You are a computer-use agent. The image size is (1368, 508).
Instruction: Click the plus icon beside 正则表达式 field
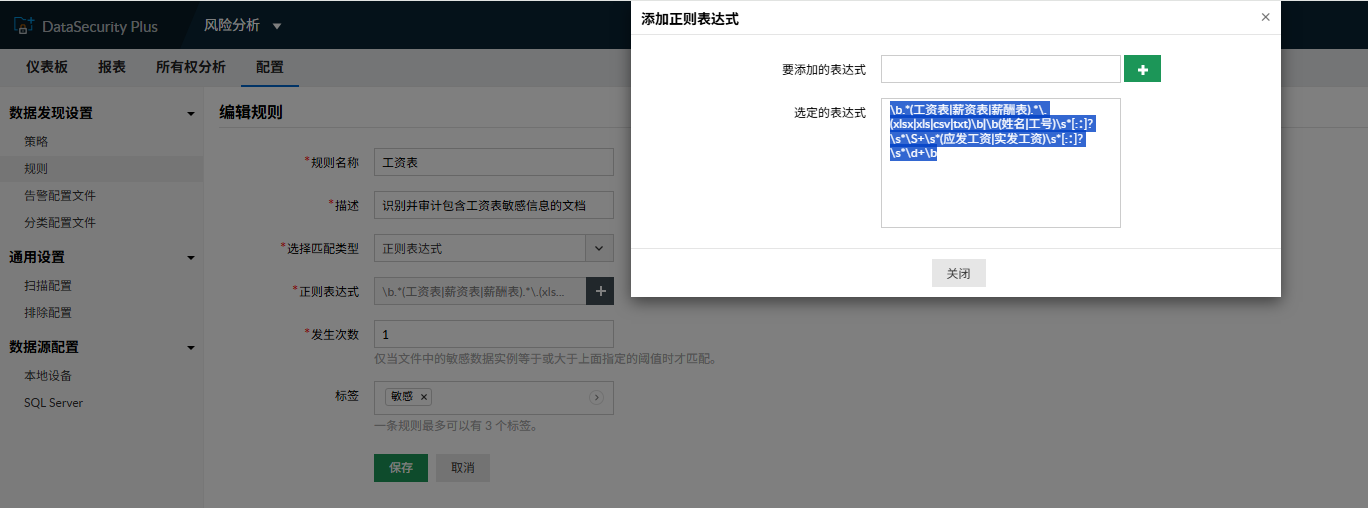coord(600,291)
